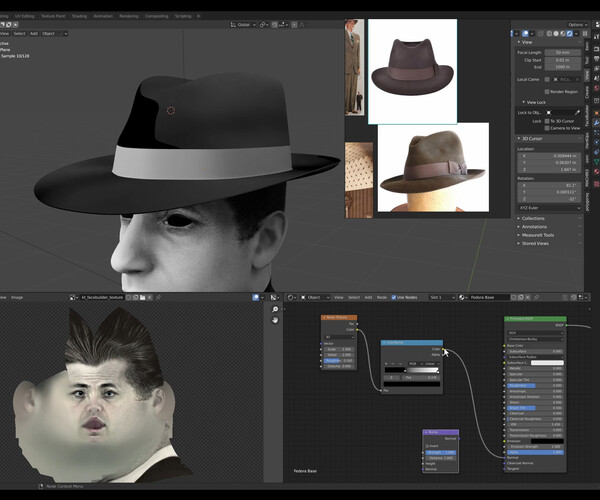600x500 pixels.
Task: Click the pin icon next to Fedora Base material
Action: tap(536, 297)
